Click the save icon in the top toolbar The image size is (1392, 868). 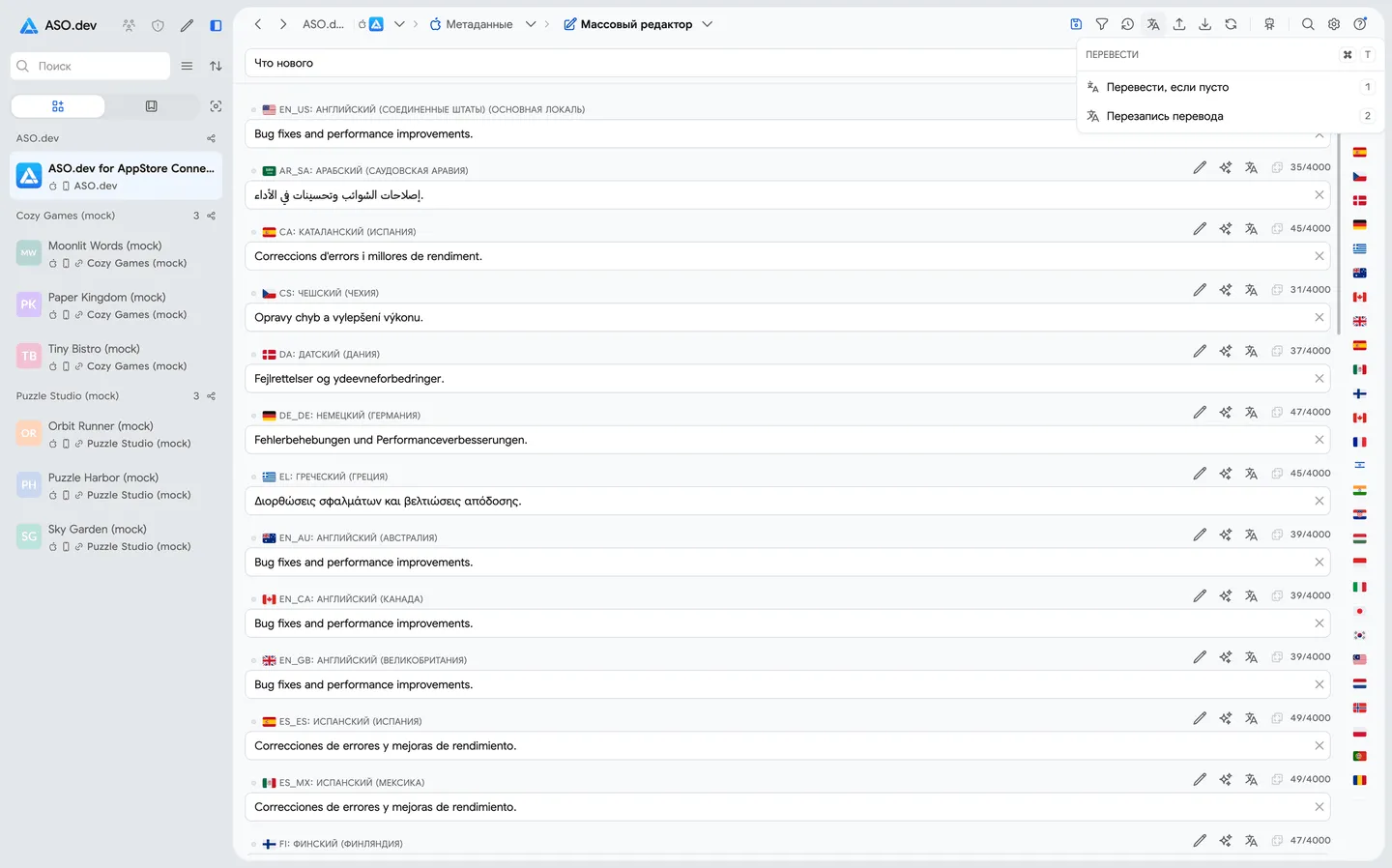coord(1076,24)
